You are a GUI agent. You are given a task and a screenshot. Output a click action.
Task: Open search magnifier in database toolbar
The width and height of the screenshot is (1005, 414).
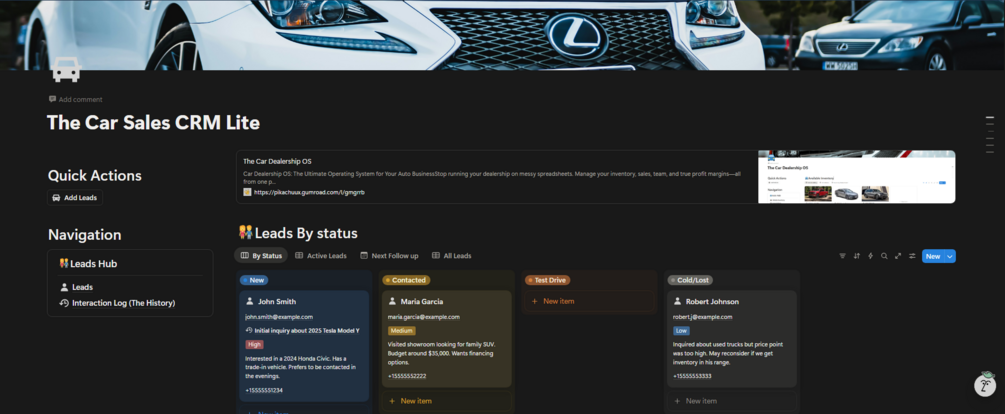pos(884,256)
